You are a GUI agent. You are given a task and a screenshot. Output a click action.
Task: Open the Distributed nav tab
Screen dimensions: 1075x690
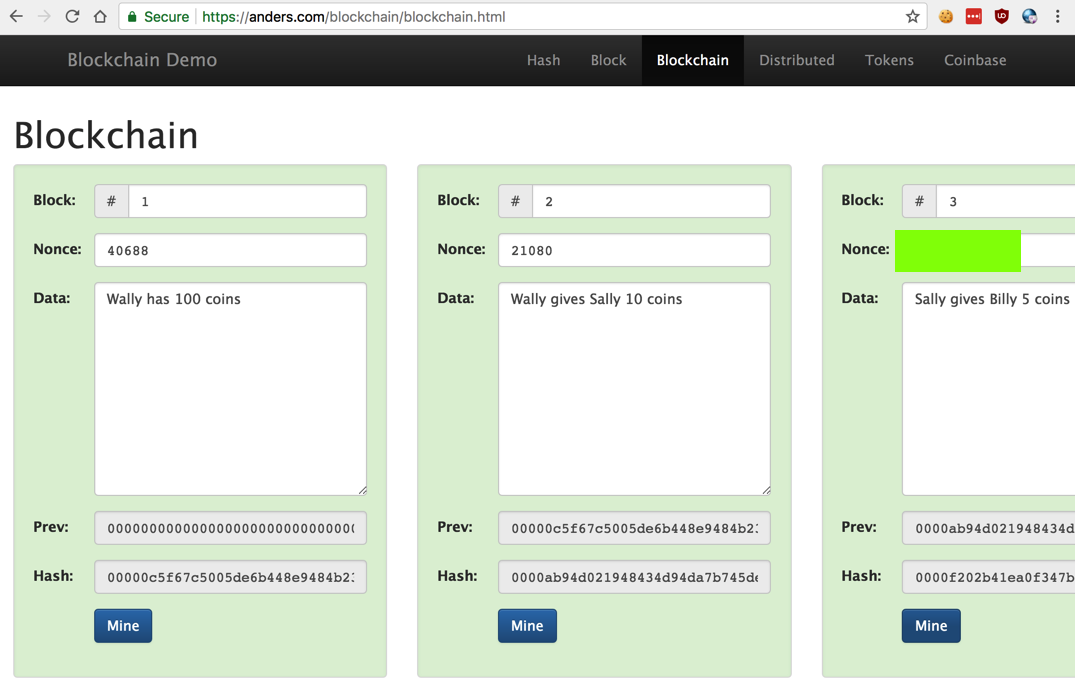tap(797, 60)
